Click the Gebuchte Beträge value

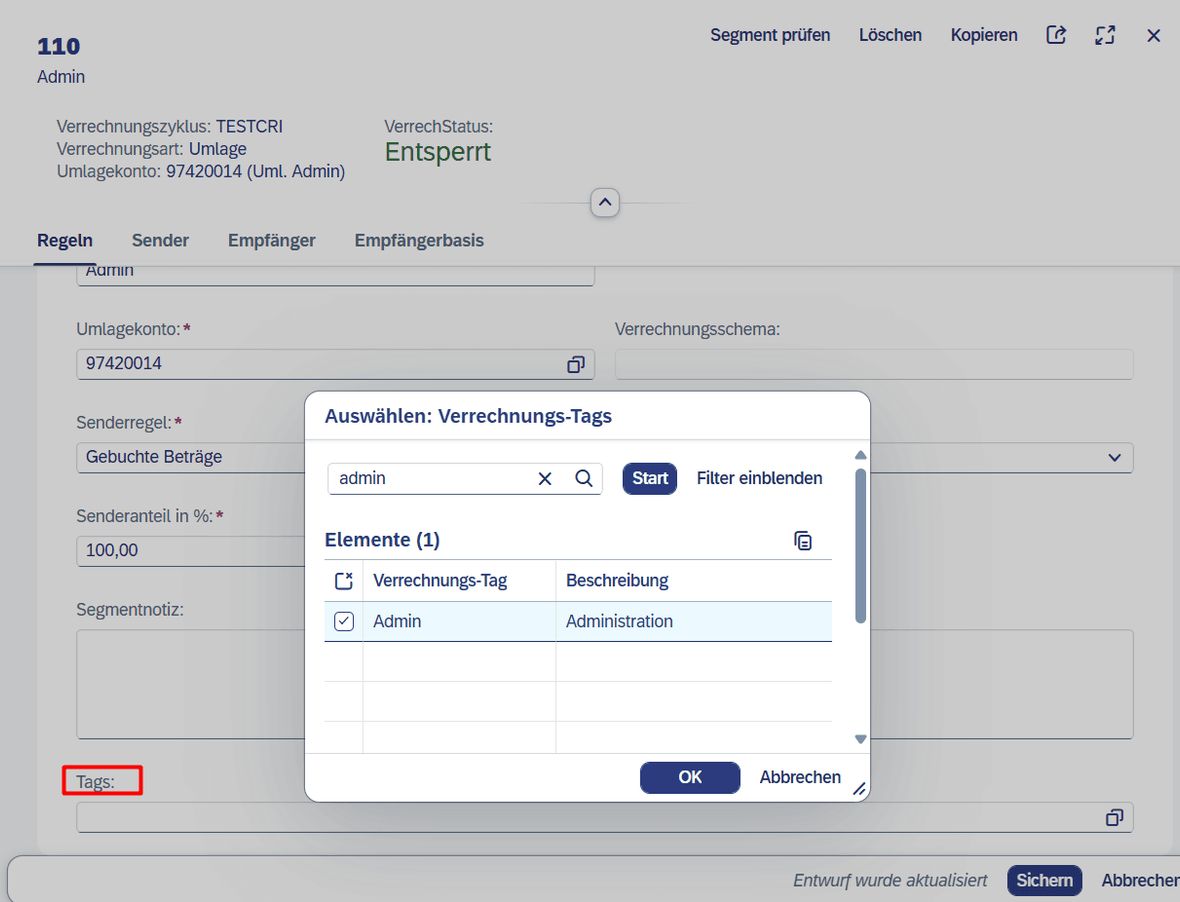(x=154, y=457)
